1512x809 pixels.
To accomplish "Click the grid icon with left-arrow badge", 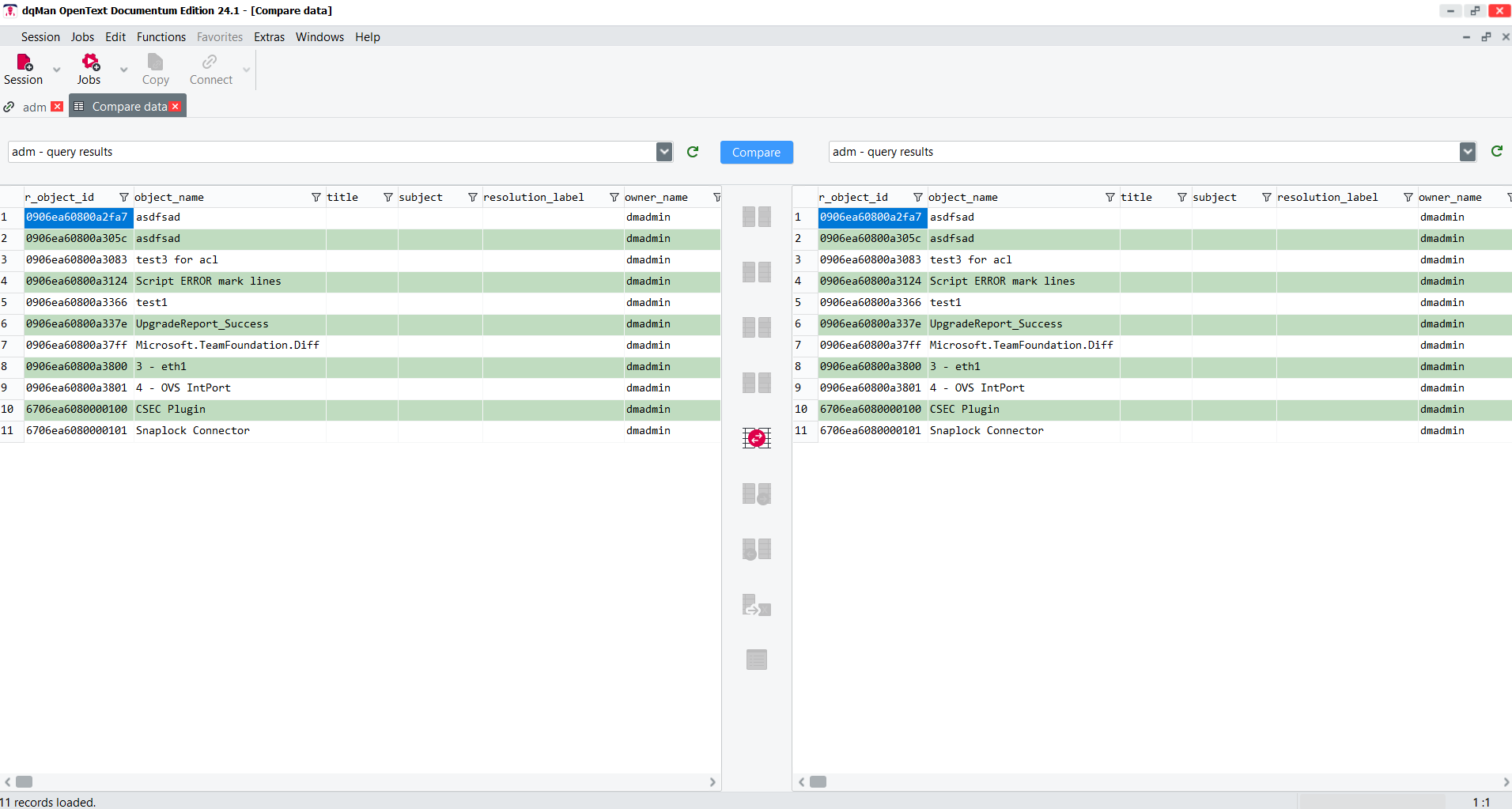I will click(x=757, y=550).
